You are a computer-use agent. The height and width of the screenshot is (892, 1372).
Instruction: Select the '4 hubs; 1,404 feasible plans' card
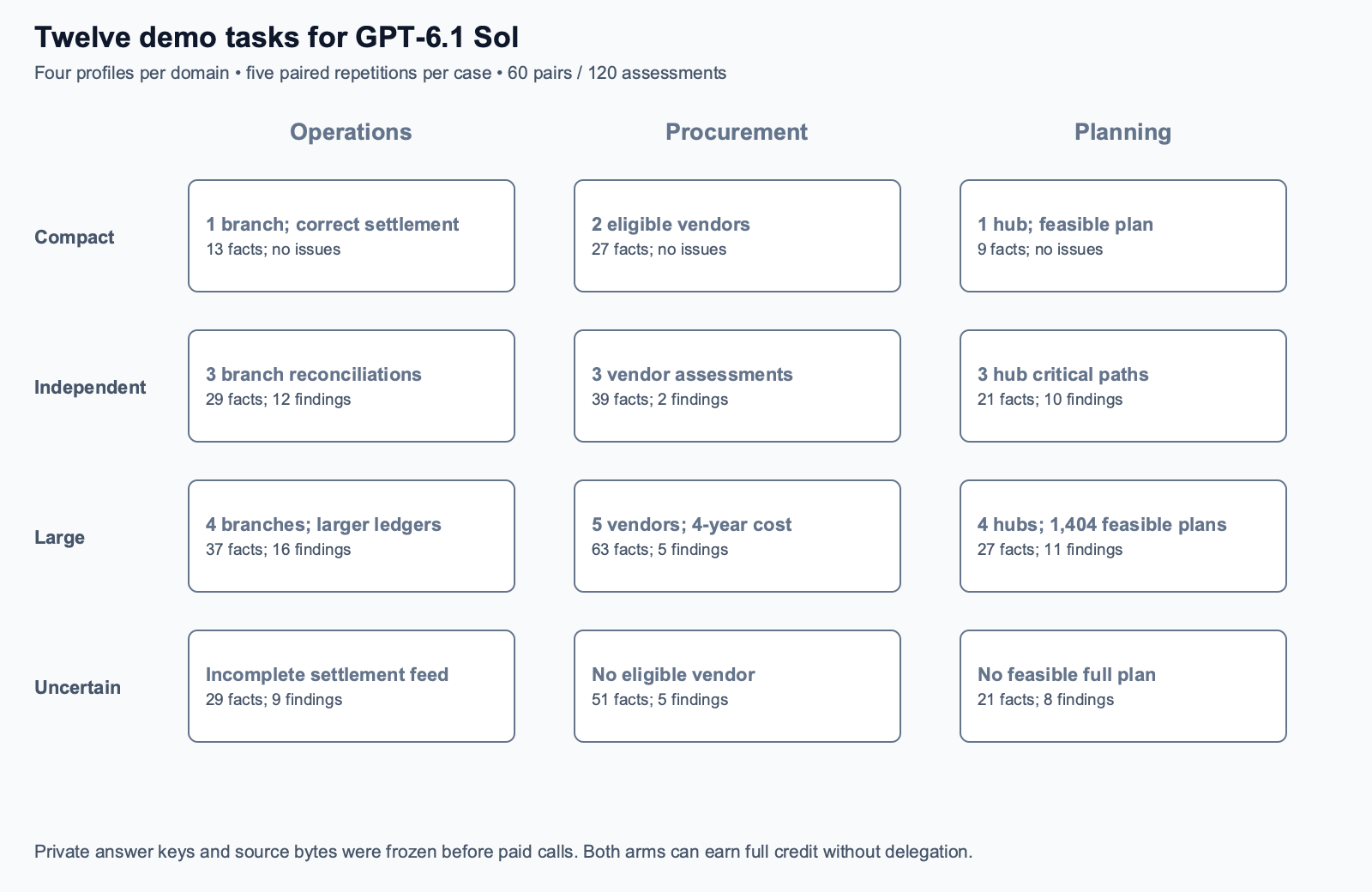1123,536
